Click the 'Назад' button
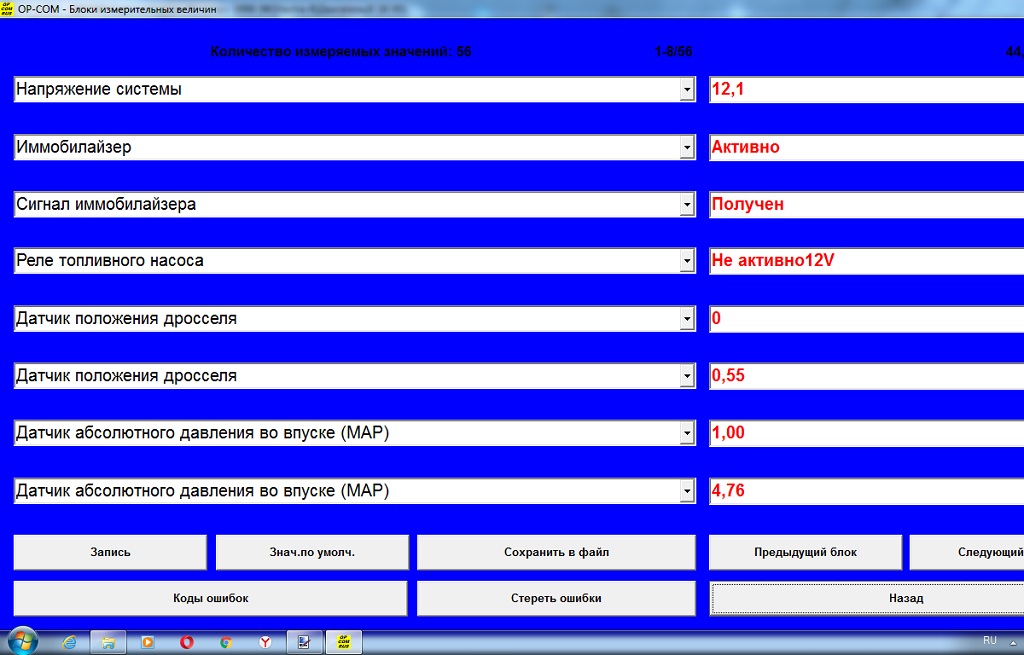Viewport: 1024px width, 655px height. [x=866, y=598]
